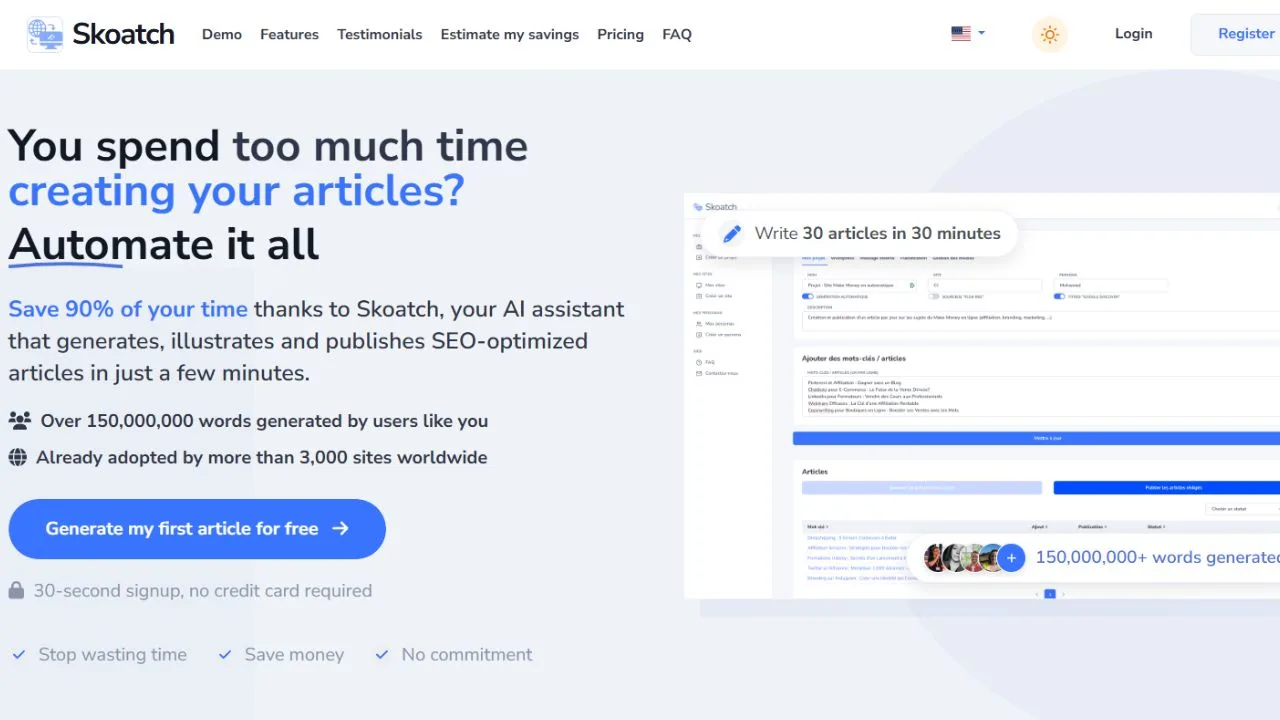This screenshot has height=720, width=1280.
Task: Click the Skoatch wordmark text in header
Action: click(x=123, y=34)
